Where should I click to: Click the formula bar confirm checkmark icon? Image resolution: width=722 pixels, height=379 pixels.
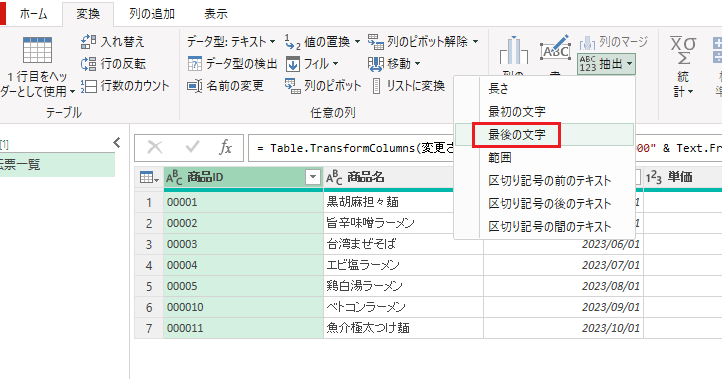point(192,147)
